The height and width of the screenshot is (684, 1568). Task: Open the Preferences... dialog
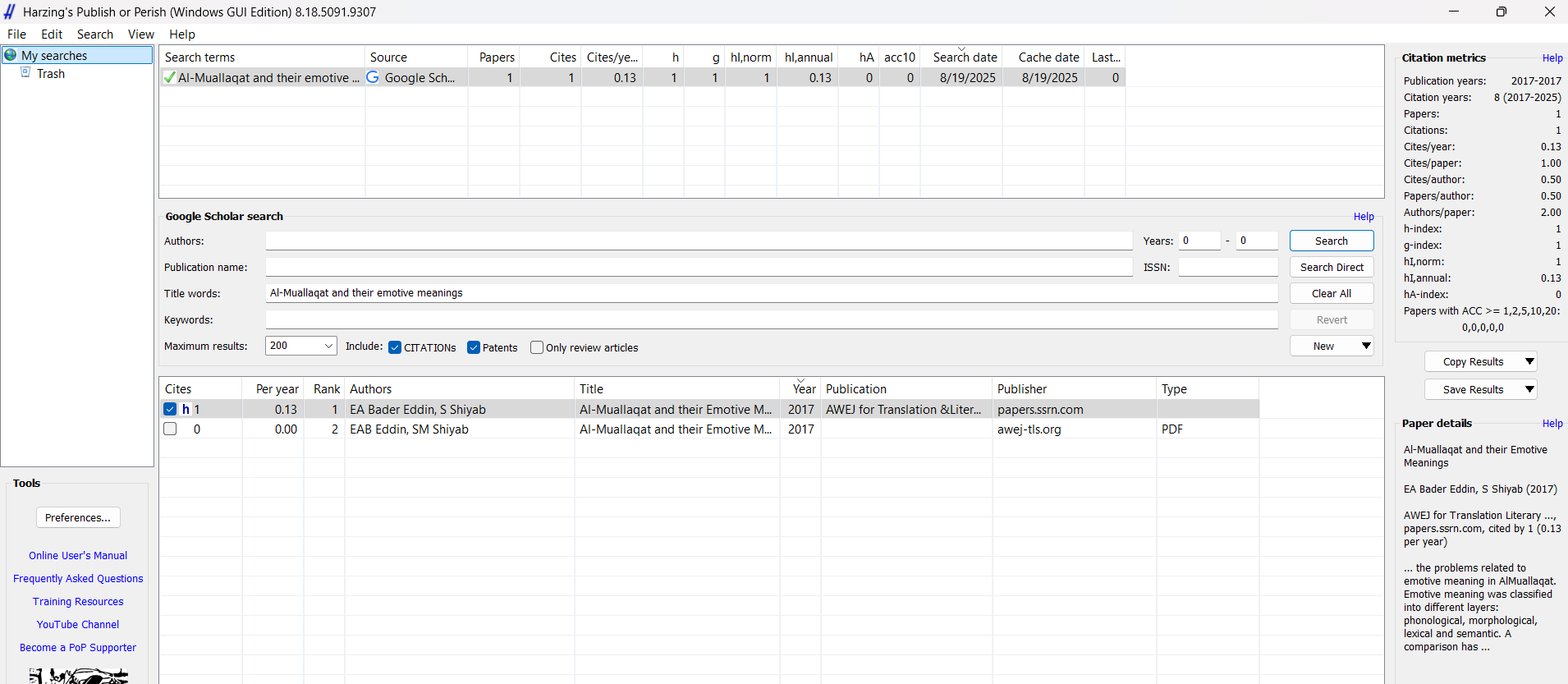[78, 517]
